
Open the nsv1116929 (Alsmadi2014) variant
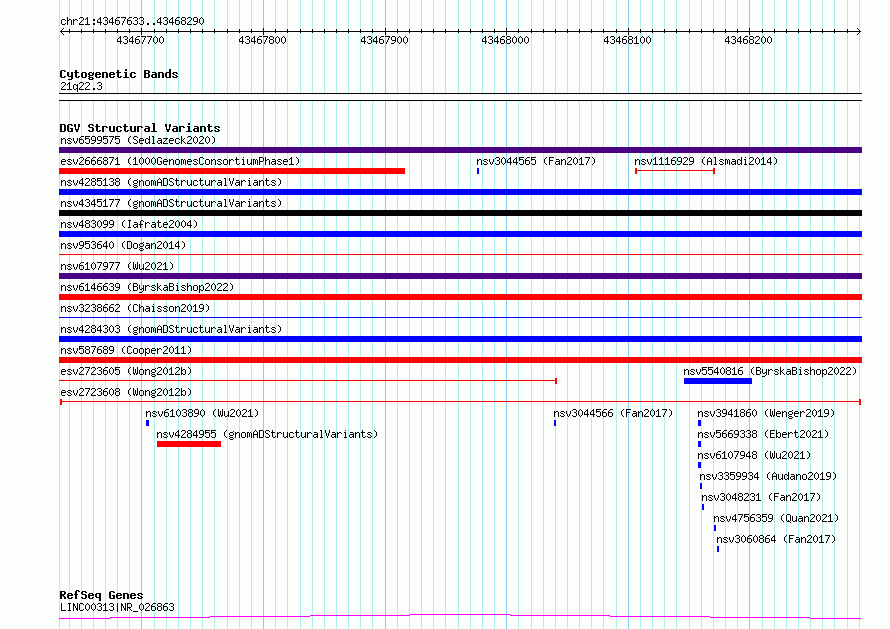(706, 161)
